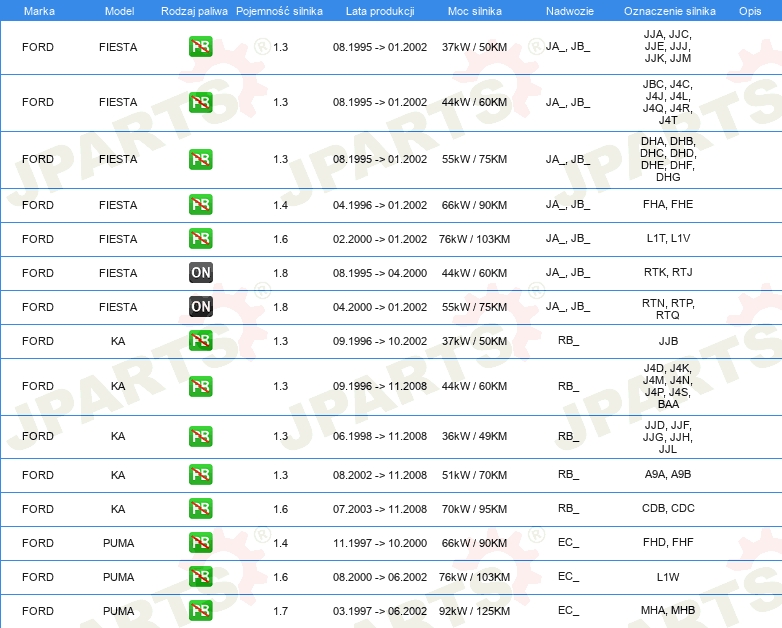Click the petrol icon in the KA 51kW row
This screenshot has height=628, width=782.
click(200, 474)
